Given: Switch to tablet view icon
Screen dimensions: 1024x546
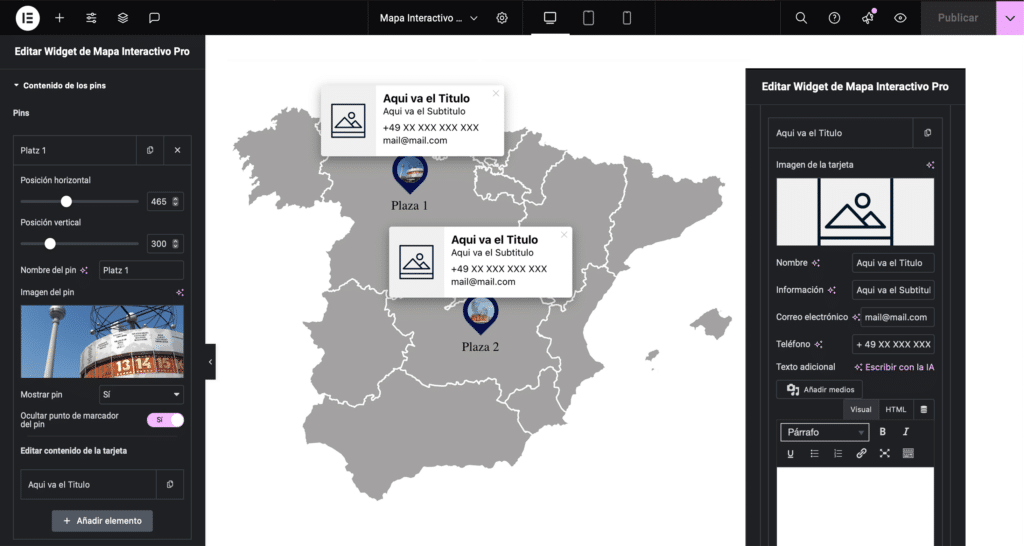Looking at the screenshot, I should pos(588,18).
